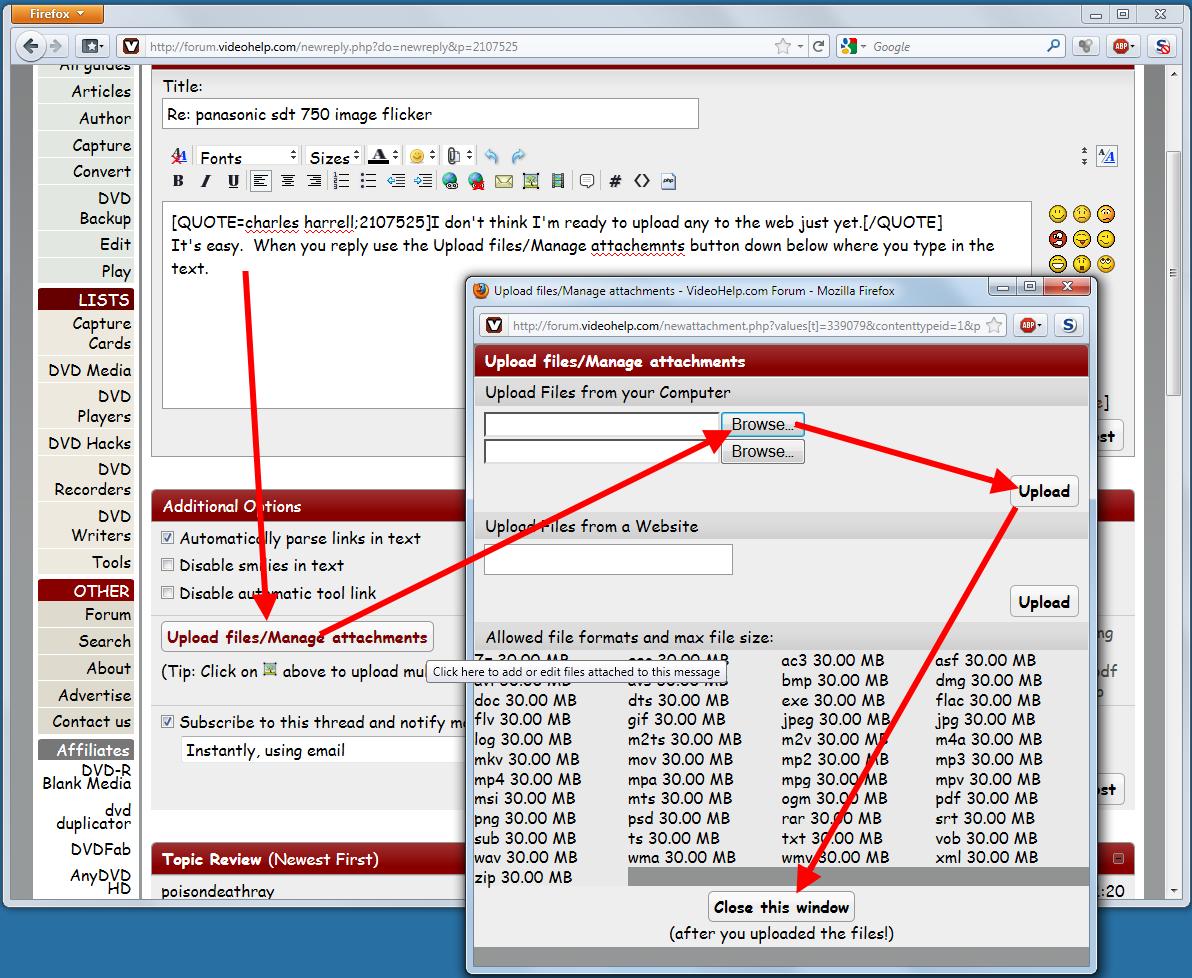Toggle Bold formatting in editor toolbar
This screenshot has height=978, width=1192.
(x=178, y=181)
